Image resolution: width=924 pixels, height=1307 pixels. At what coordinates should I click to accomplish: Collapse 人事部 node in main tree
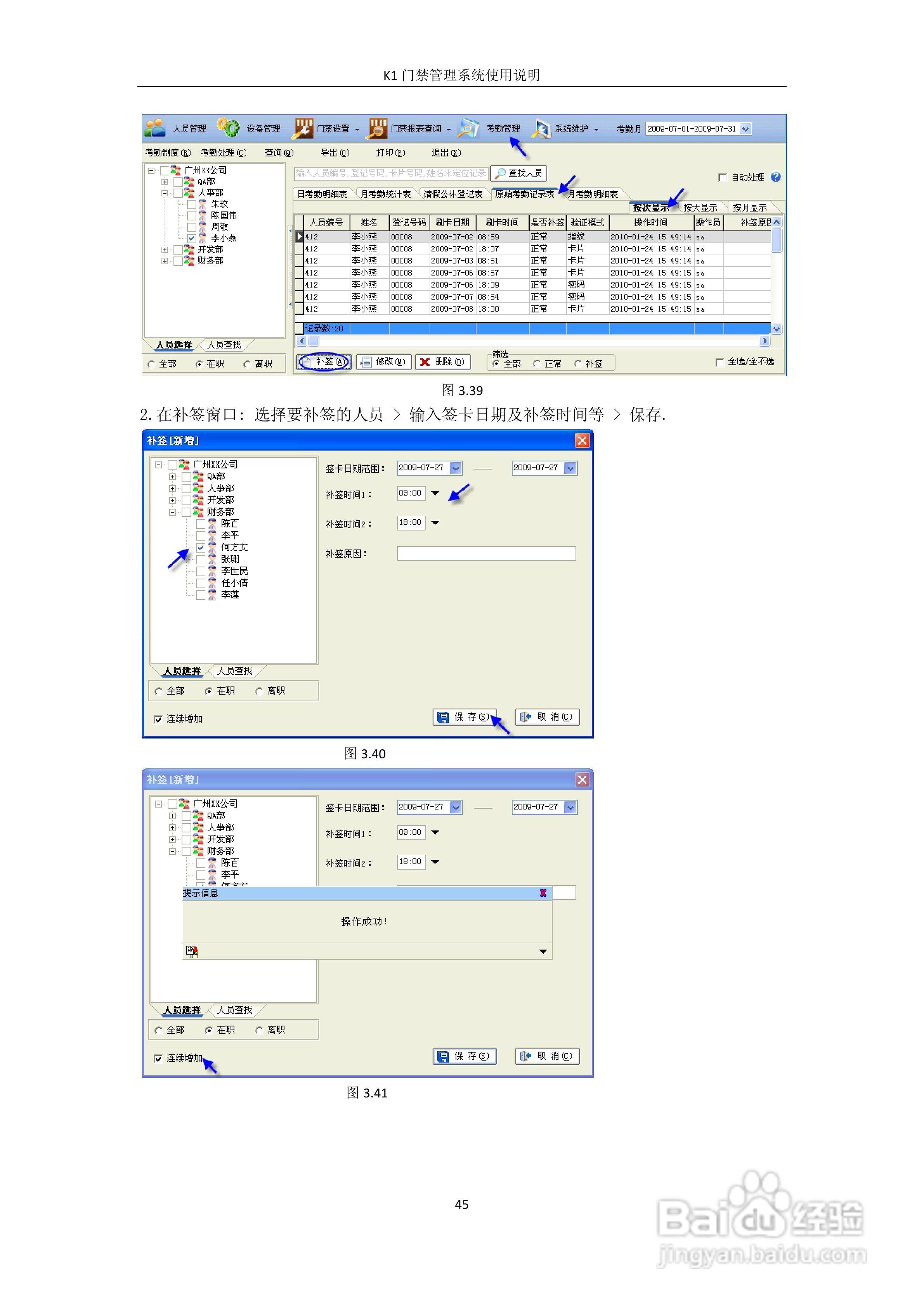165,193
